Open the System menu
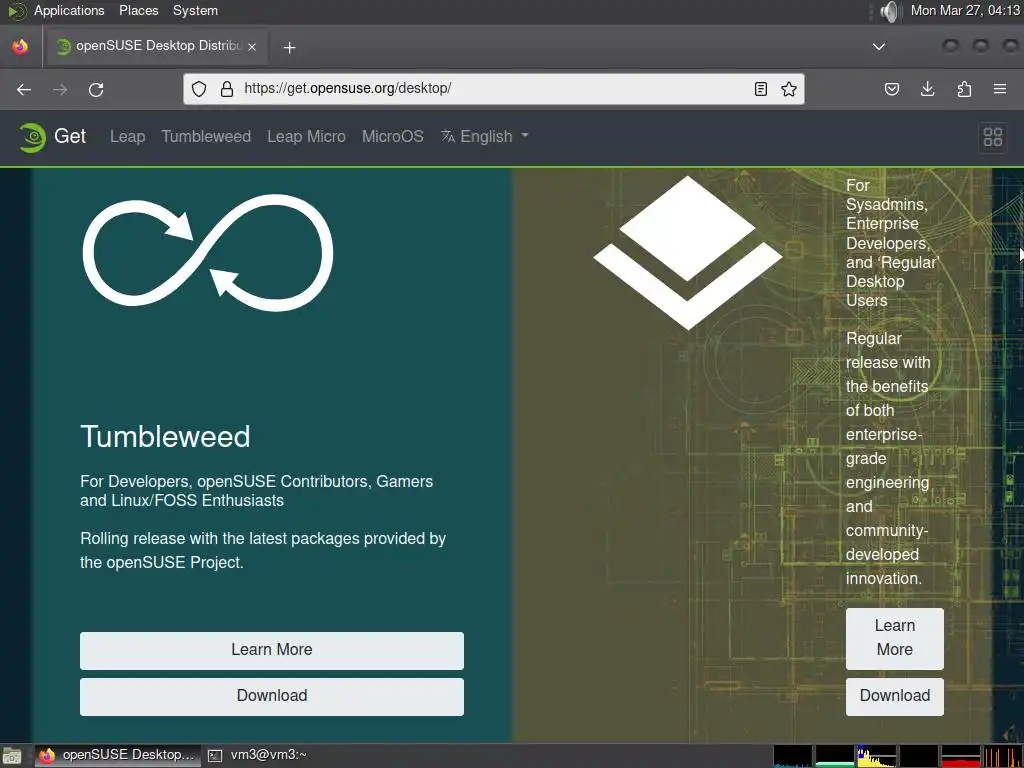 pyautogui.click(x=195, y=10)
